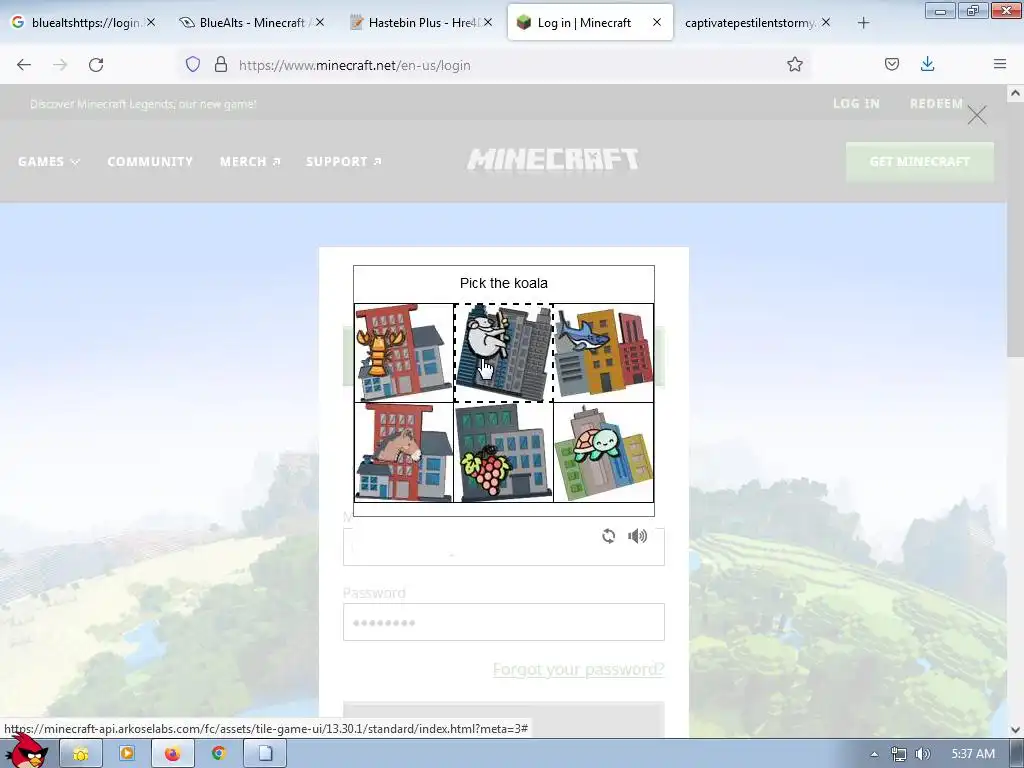This screenshot has width=1024, height=768.
Task: Open the Chrome taskbar icon
Action: click(x=219, y=754)
